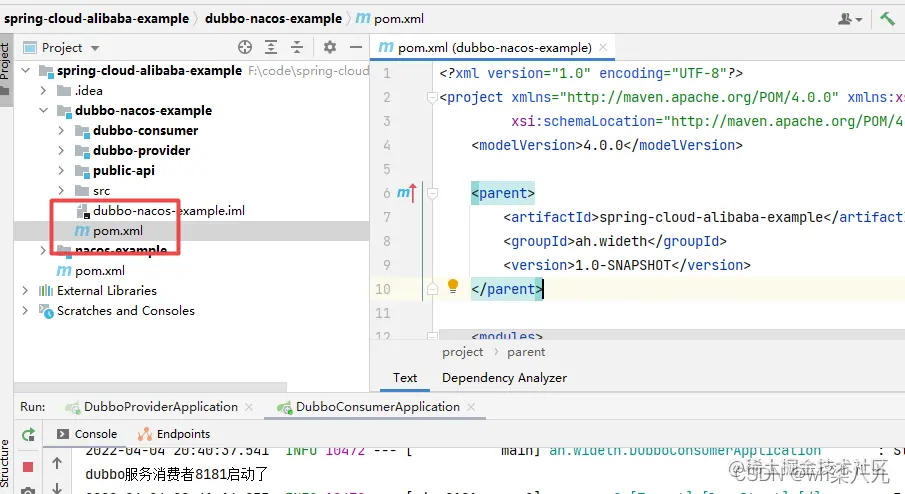This screenshot has height=494, width=905.
Task: Click line number 10 in gutter
Action: 383,289
